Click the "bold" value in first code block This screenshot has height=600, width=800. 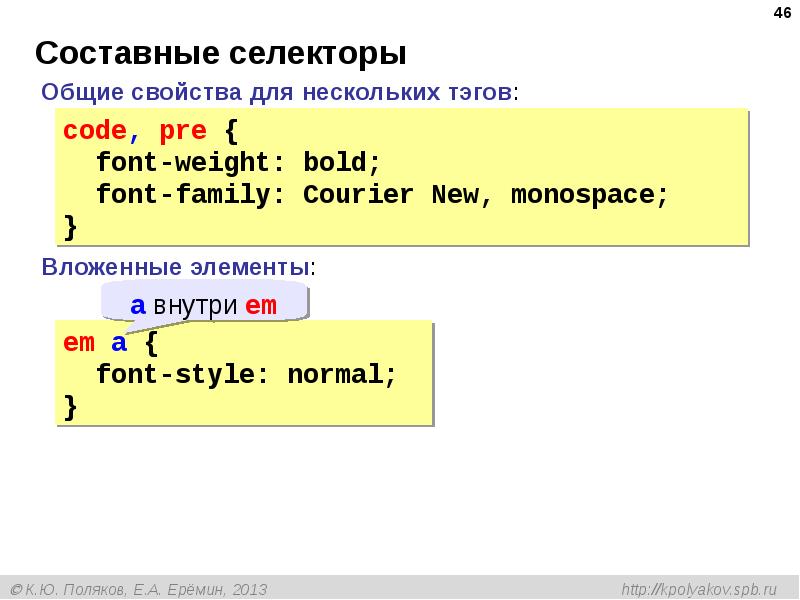335,163
